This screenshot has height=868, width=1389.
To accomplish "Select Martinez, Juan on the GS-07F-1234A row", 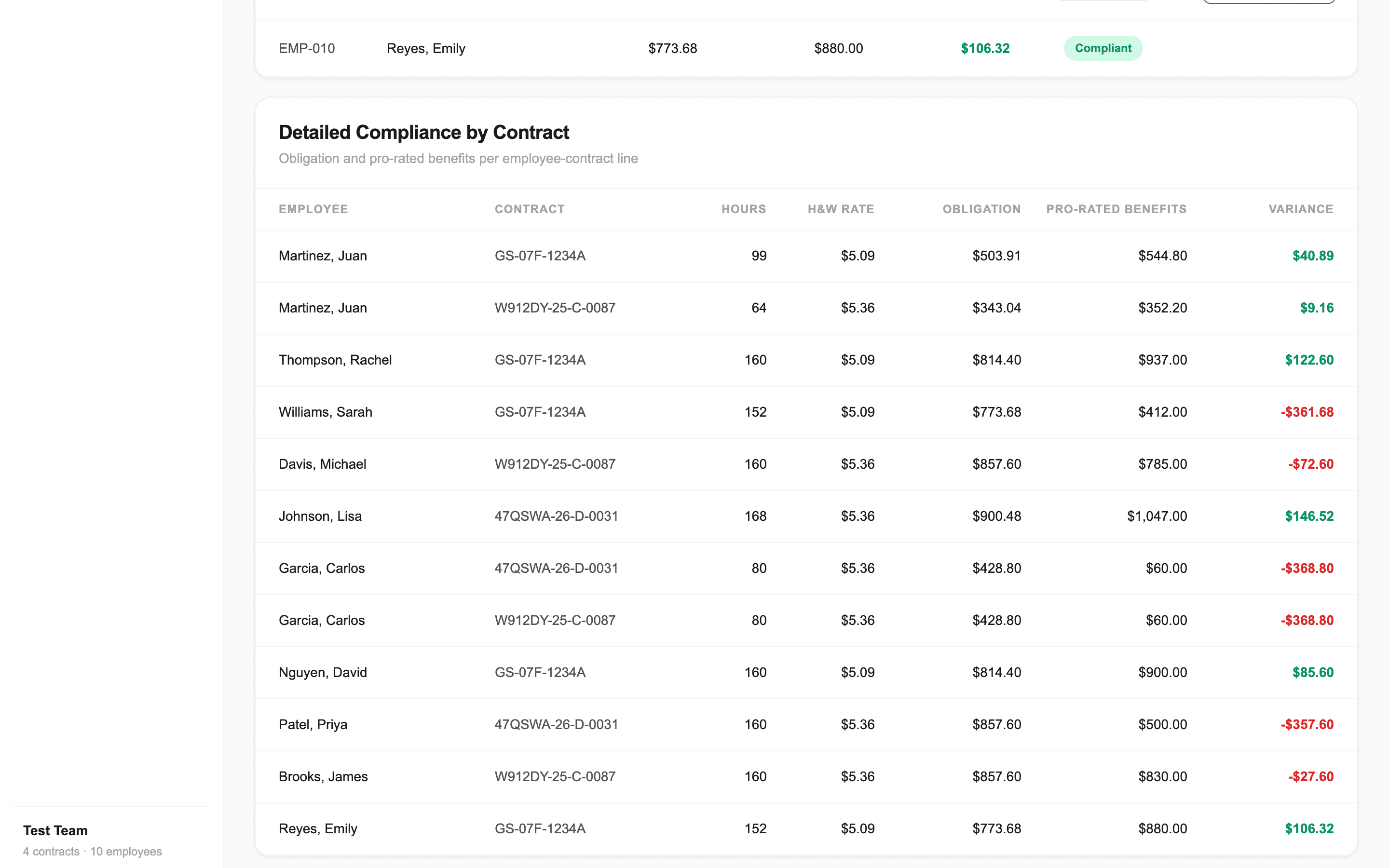I will (323, 256).
